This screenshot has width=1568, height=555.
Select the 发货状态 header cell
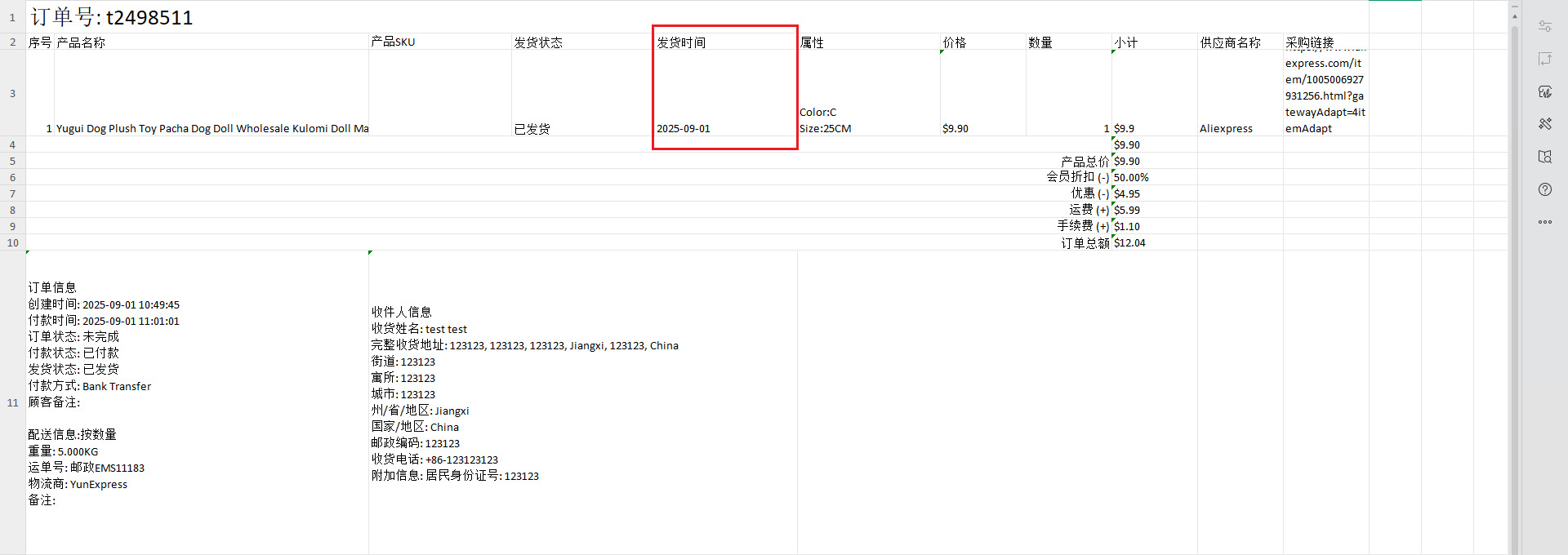583,42
